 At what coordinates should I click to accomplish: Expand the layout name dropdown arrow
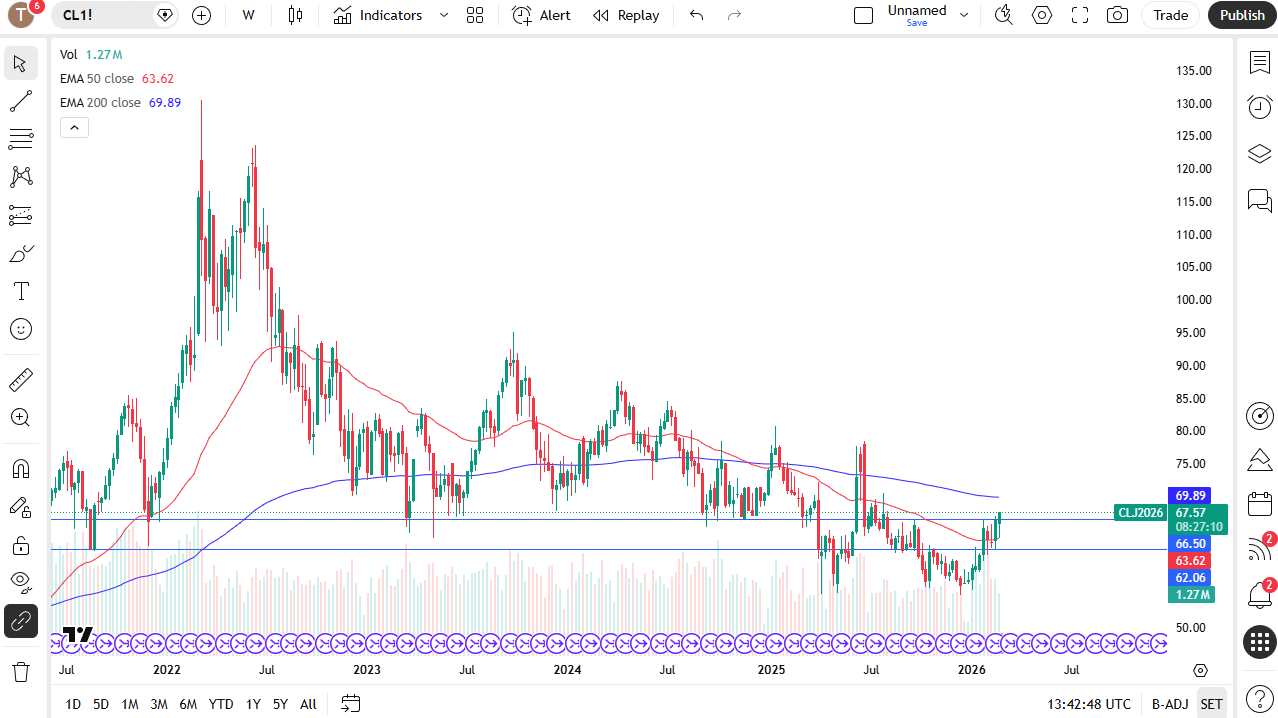(x=964, y=15)
